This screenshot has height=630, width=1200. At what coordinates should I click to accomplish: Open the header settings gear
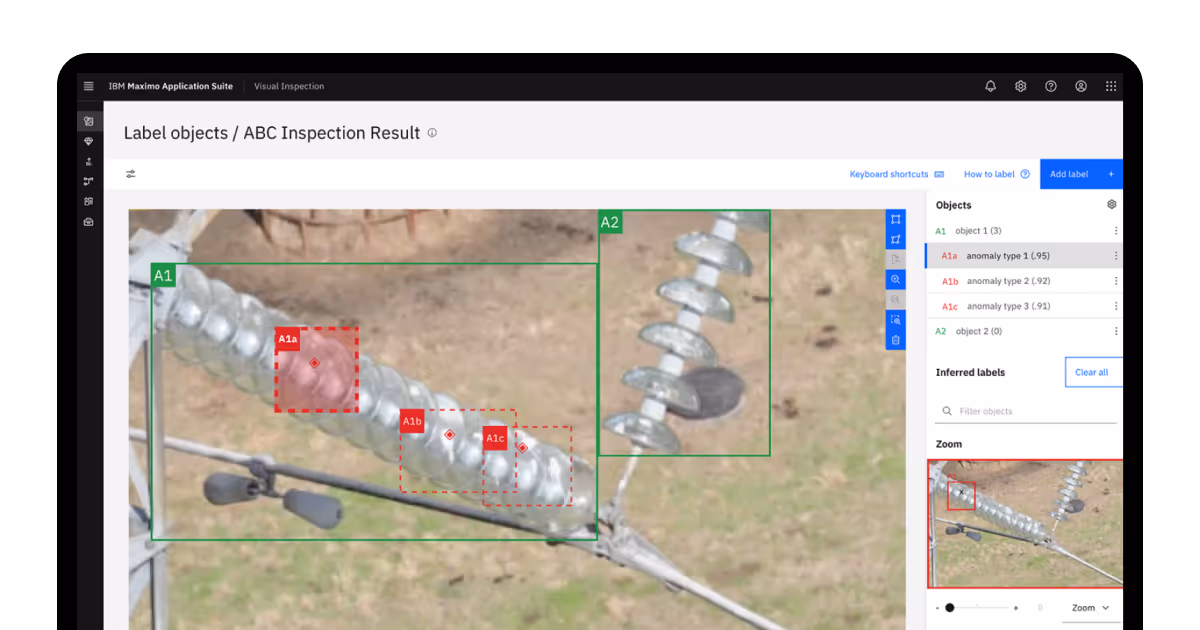point(1021,86)
